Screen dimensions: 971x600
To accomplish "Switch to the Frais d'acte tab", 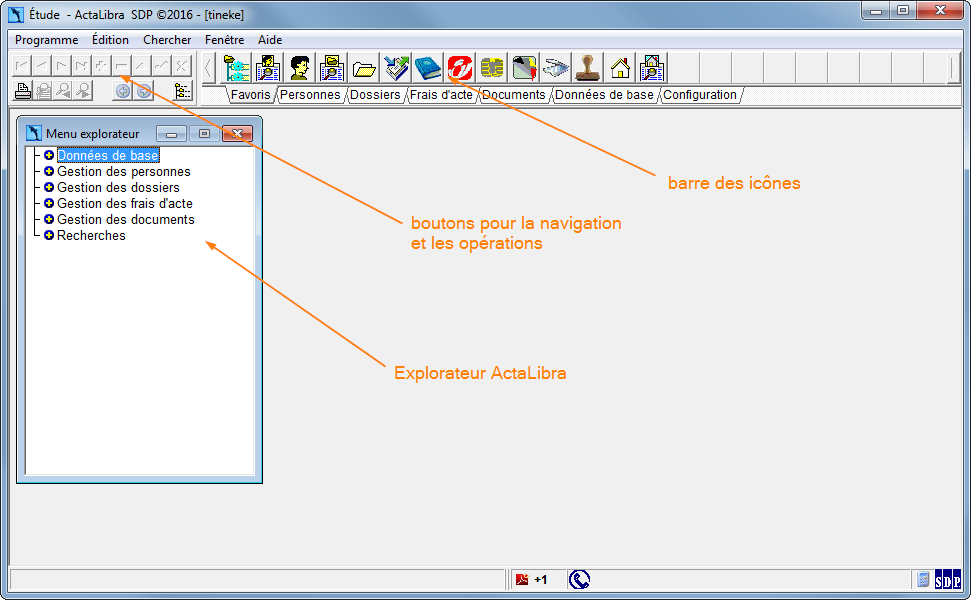I will coord(441,95).
